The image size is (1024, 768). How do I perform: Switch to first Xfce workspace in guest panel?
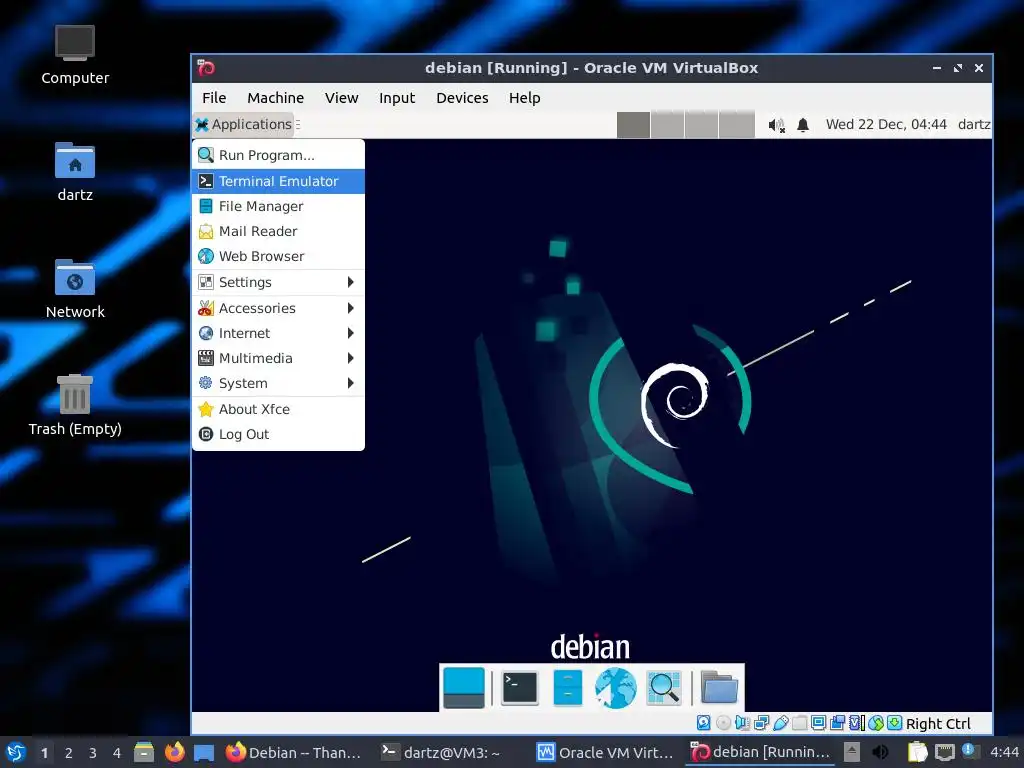click(x=633, y=125)
